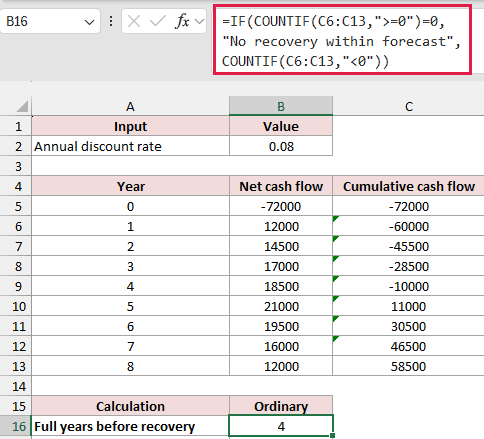484x439 pixels.
Task: Select row 11 header
Action: point(16,326)
